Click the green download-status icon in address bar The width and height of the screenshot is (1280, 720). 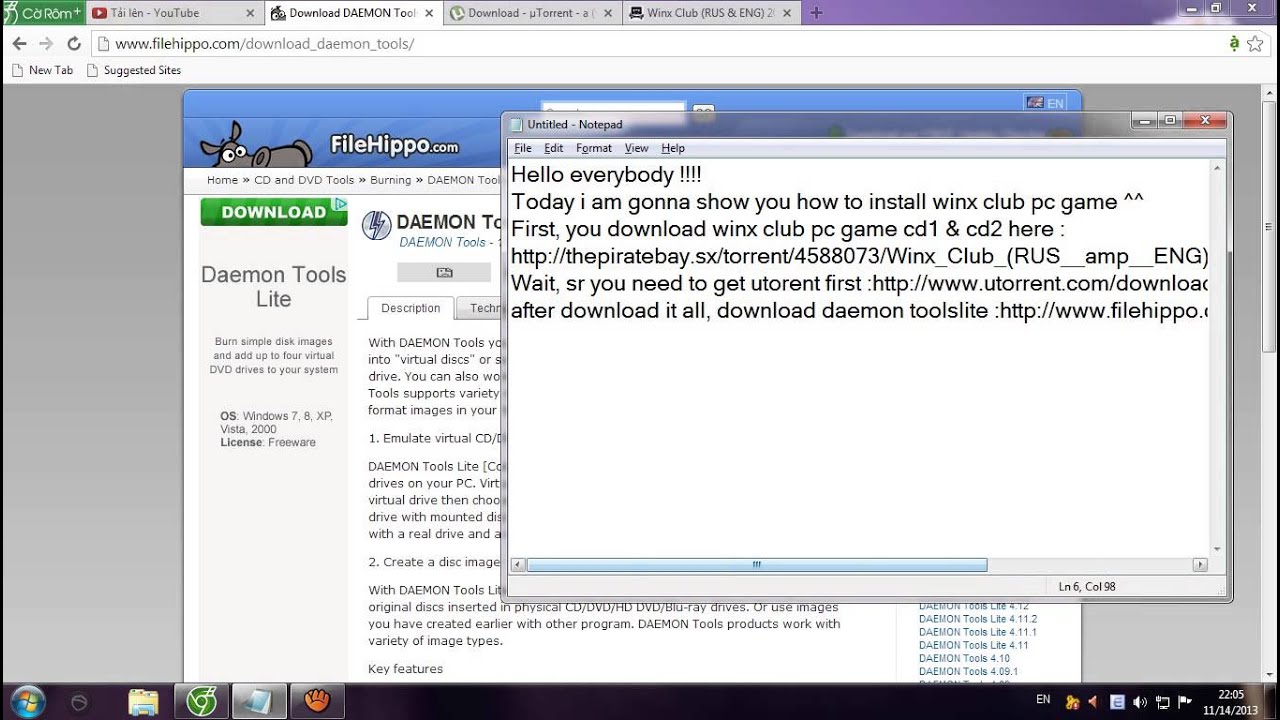click(x=1234, y=44)
